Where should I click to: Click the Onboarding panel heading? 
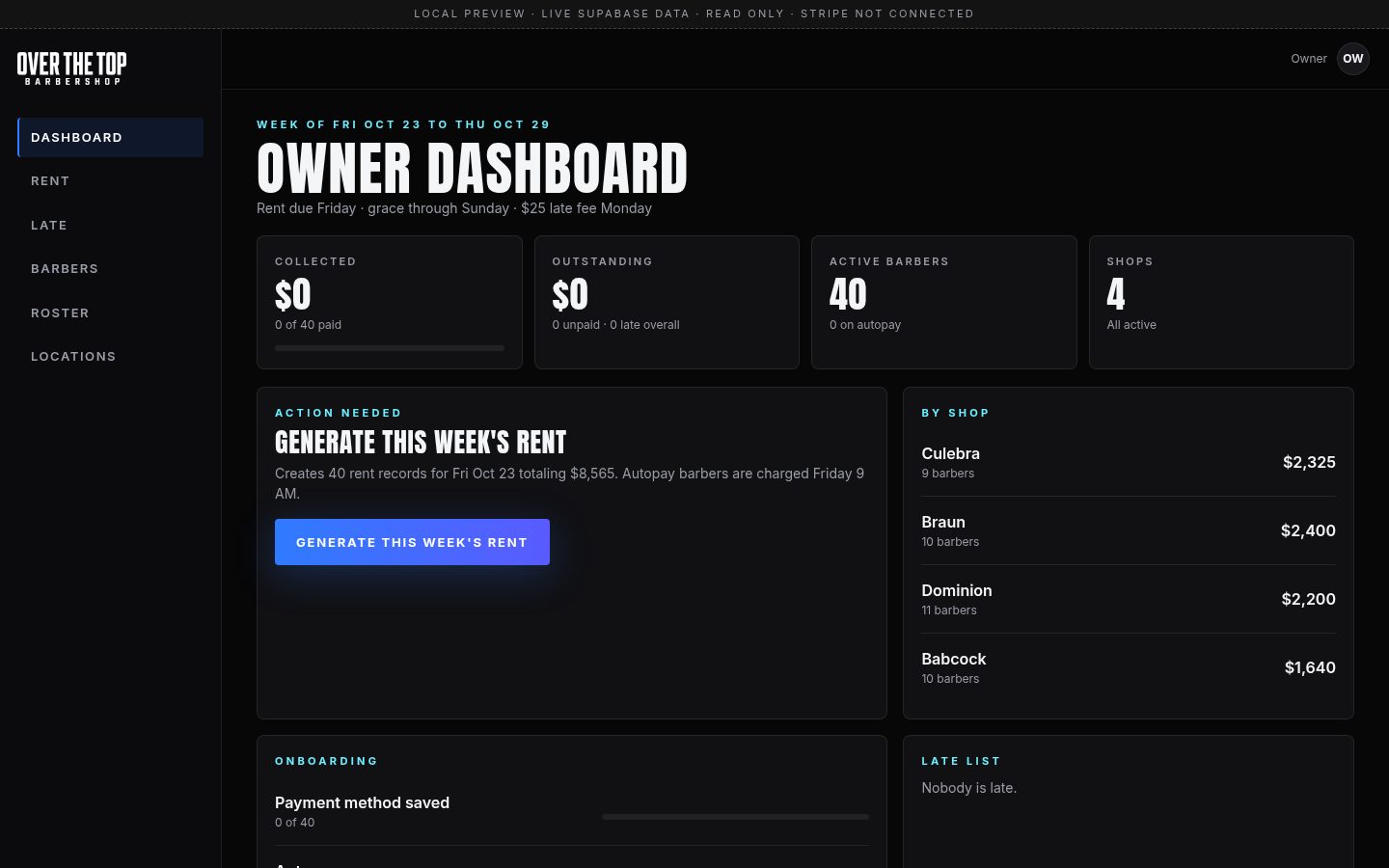pos(326,761)
